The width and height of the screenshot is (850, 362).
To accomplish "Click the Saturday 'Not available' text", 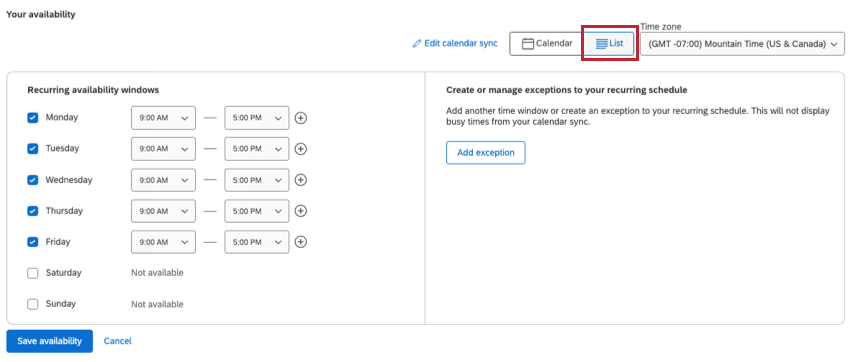I will [x=157, y=273].
